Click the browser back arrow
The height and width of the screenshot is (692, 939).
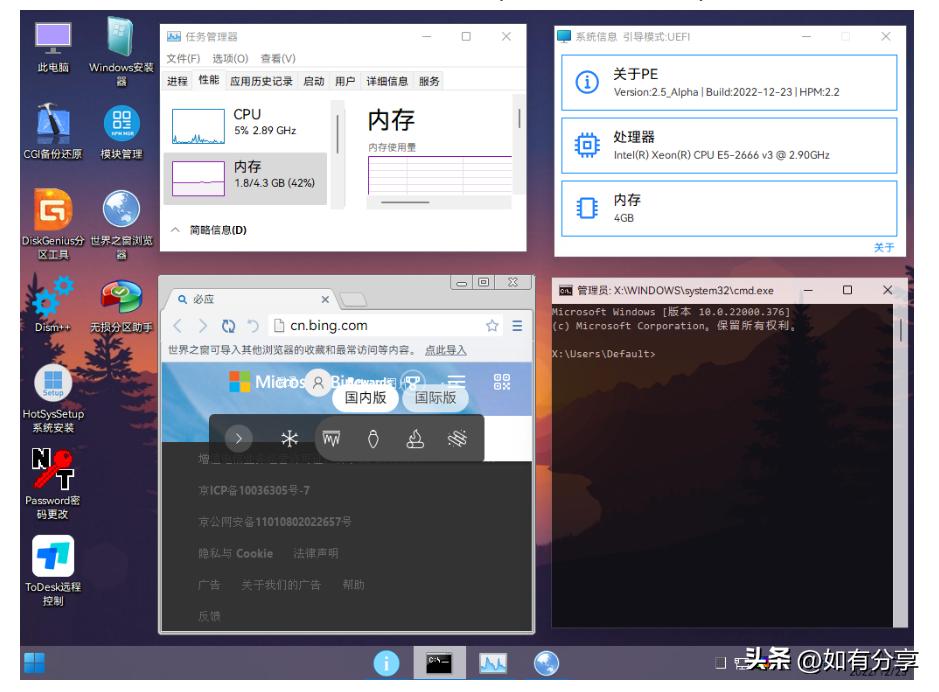click(x=177, y=326)
